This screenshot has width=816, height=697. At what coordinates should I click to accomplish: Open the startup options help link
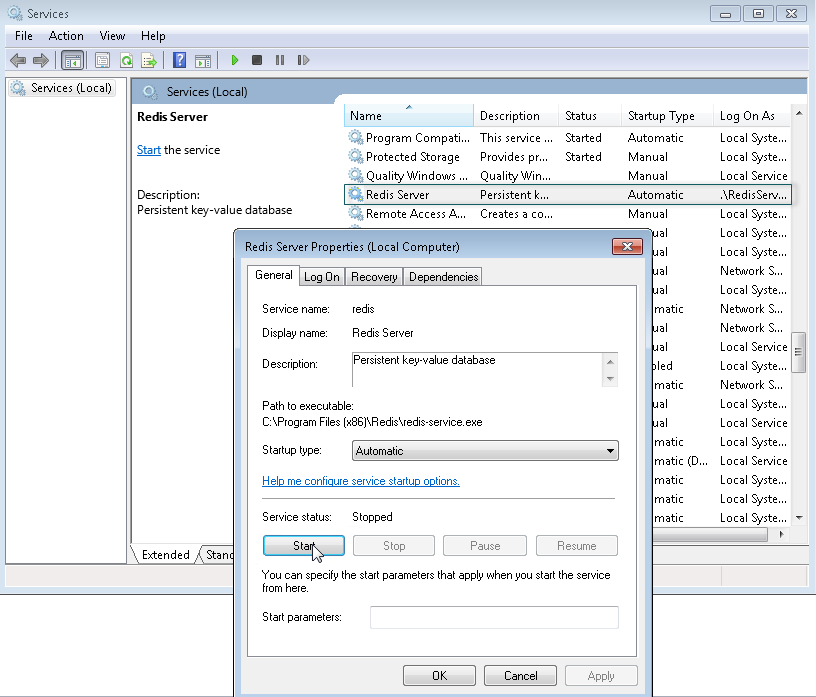(x=361, y=481)
